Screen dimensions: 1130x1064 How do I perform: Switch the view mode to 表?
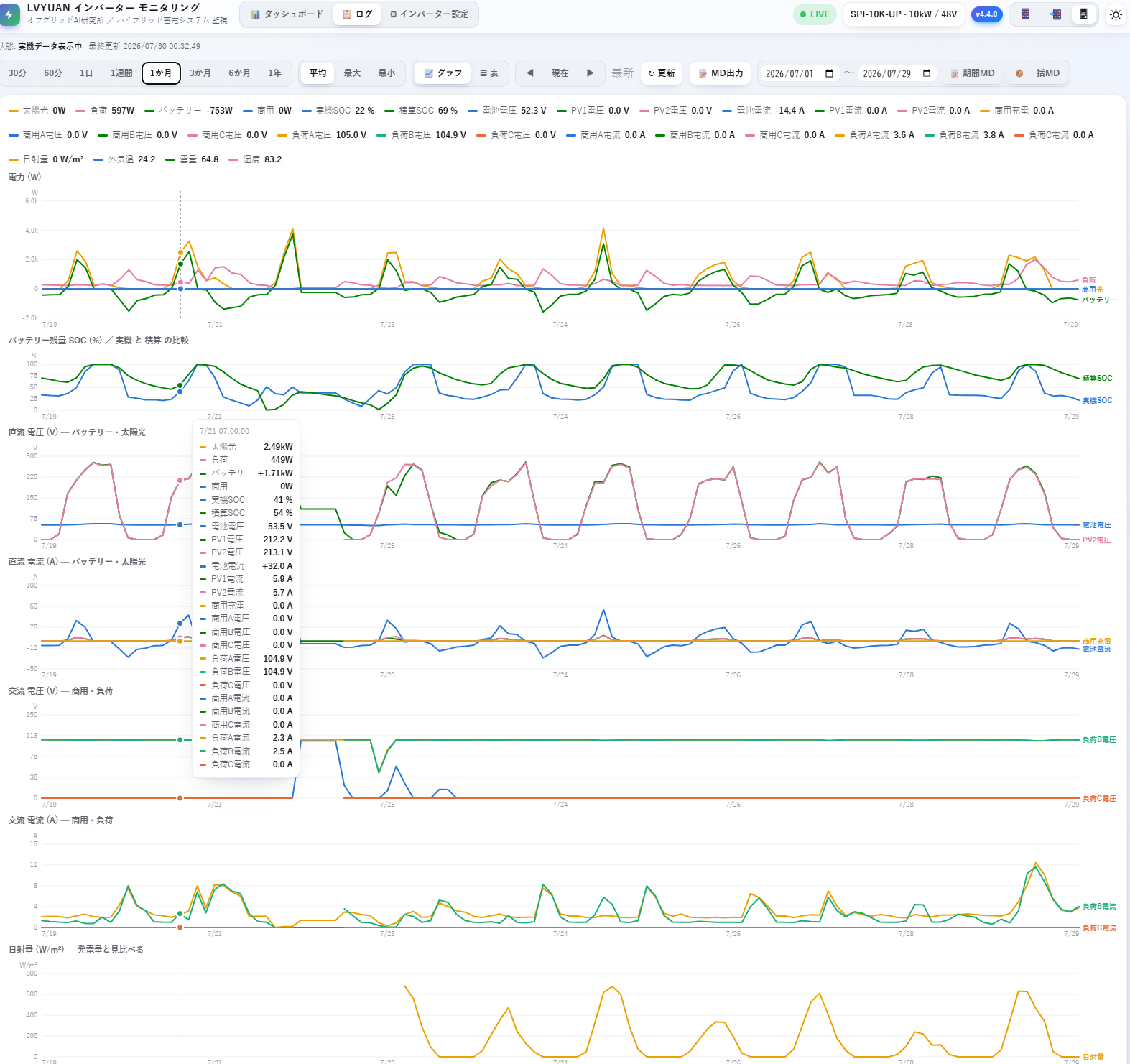(489, 73)
